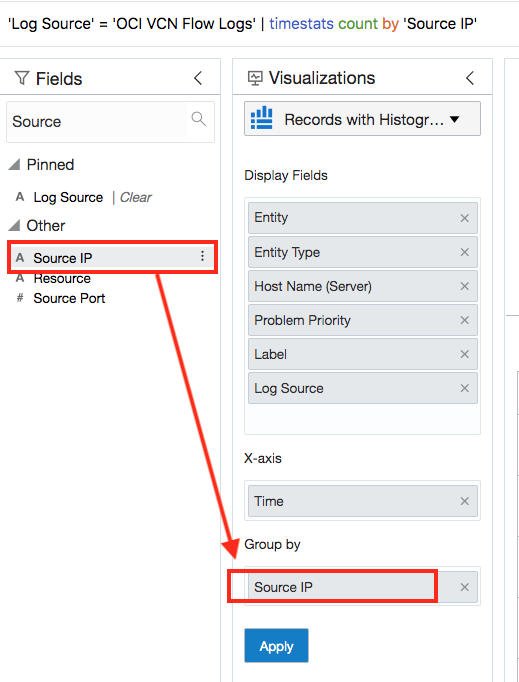Clear the pinned Log Source filter
The image size is (519, 682).
pos(135,197)
